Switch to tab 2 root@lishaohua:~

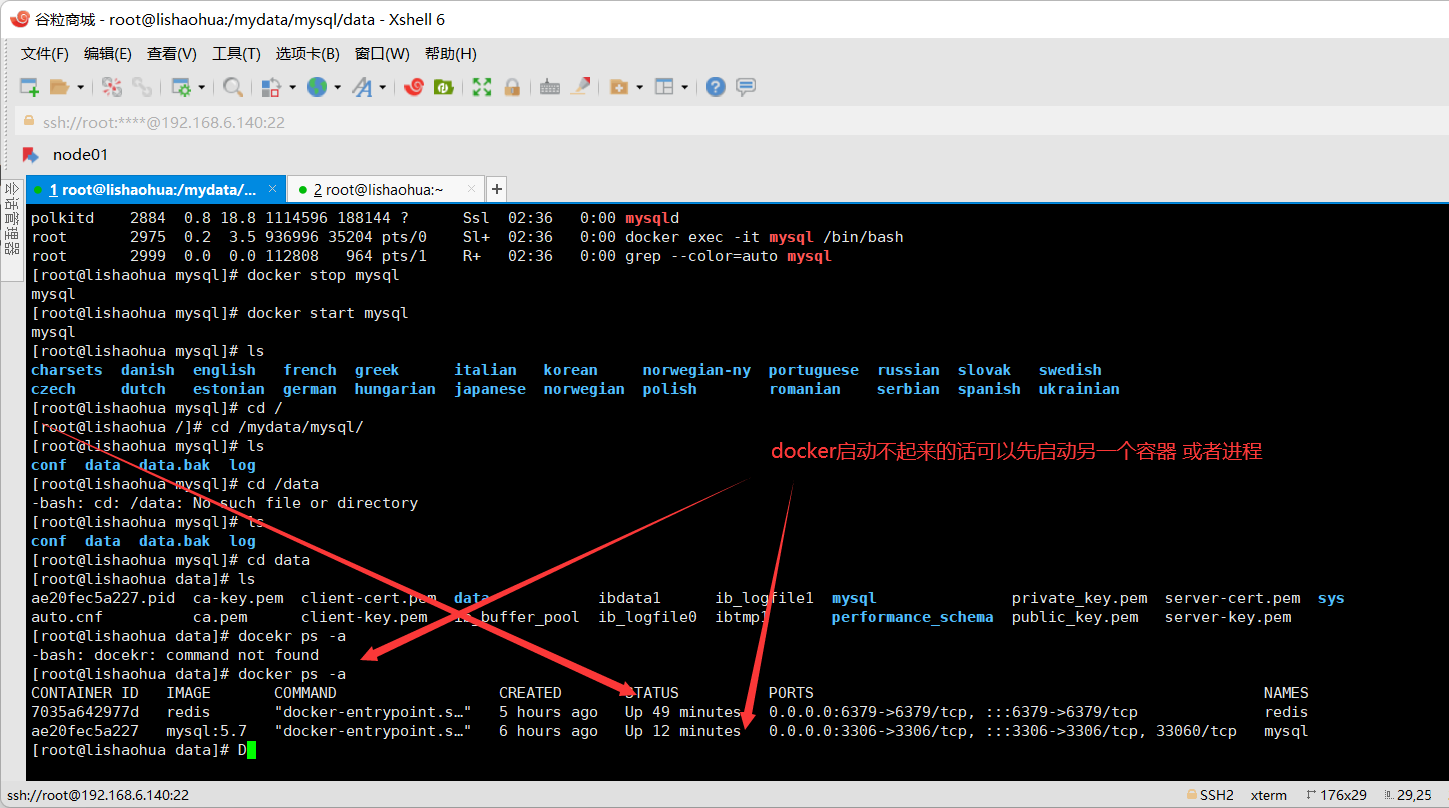(386, 189)
